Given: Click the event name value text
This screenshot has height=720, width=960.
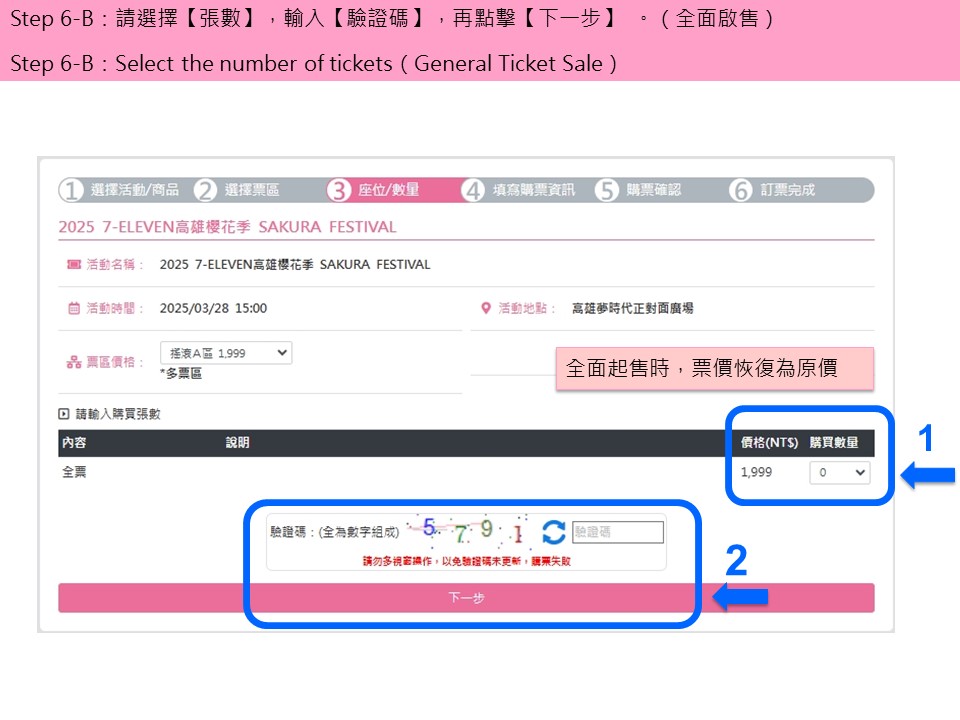Looking at the screenshot, I should pos(295,264).
